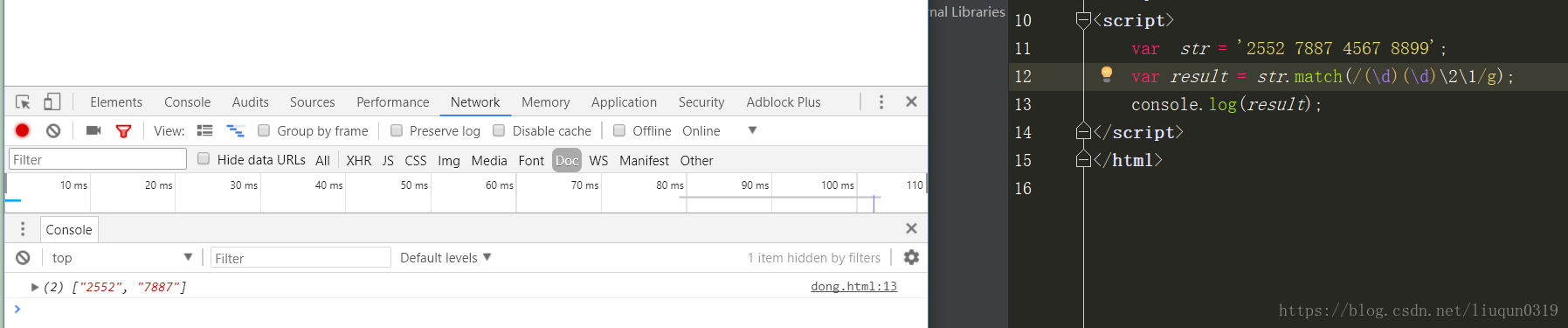This screenshot has width=1568, height=328.
Task: Toggle the device toolbar icon
Action: click(52, 102)
